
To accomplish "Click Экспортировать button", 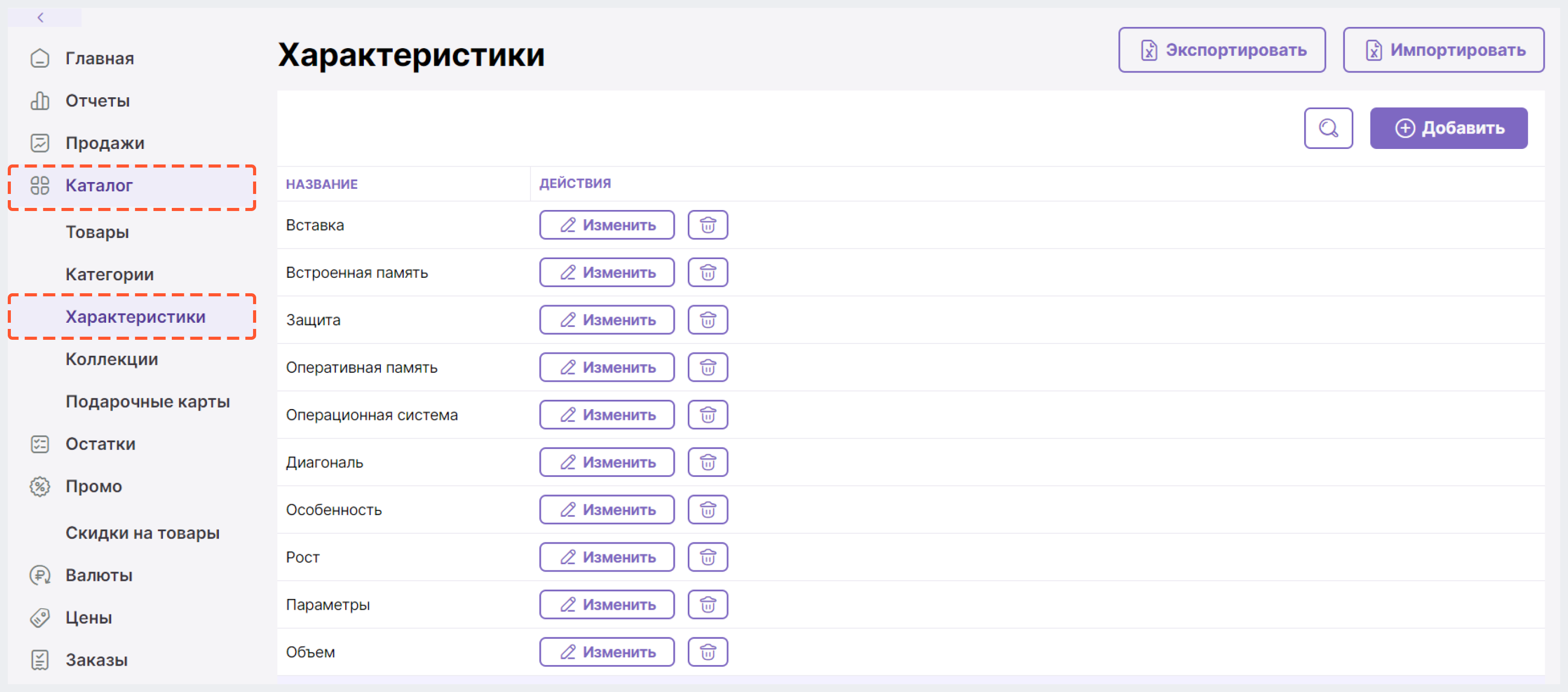I will coord(1222,50).
